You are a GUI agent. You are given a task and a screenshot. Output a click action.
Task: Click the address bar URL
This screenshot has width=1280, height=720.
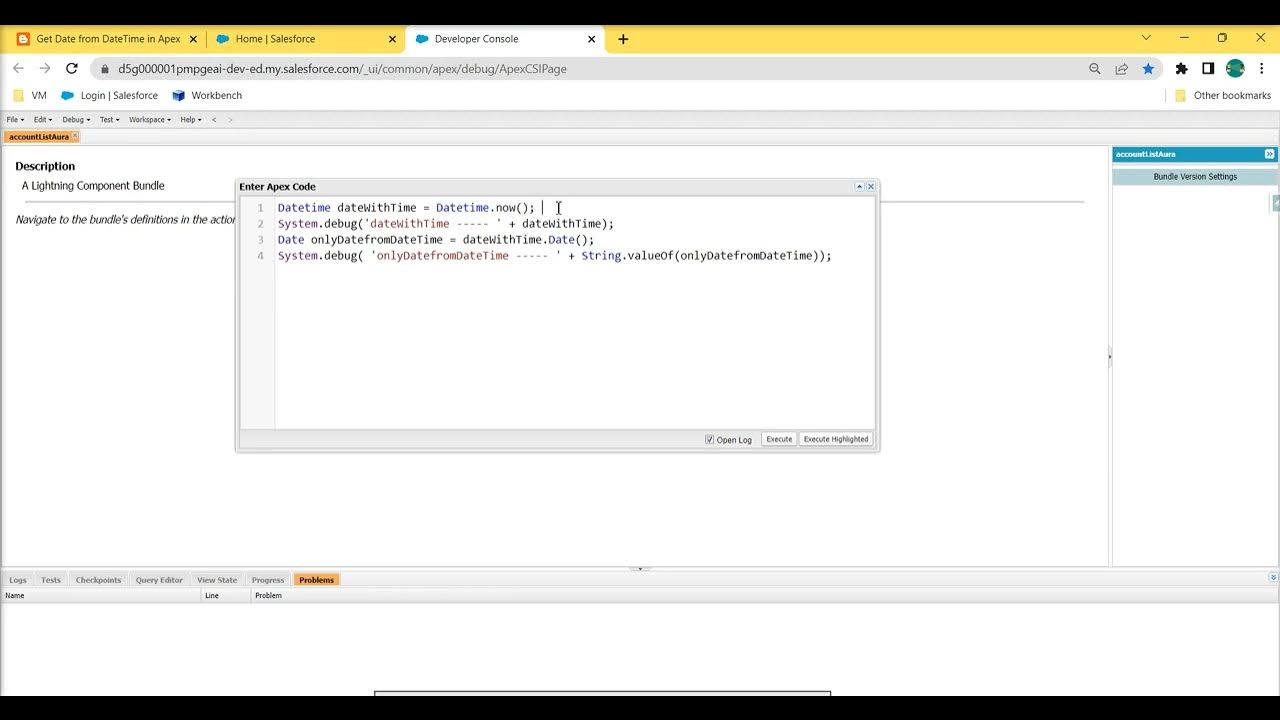click(x=342, y=69)
